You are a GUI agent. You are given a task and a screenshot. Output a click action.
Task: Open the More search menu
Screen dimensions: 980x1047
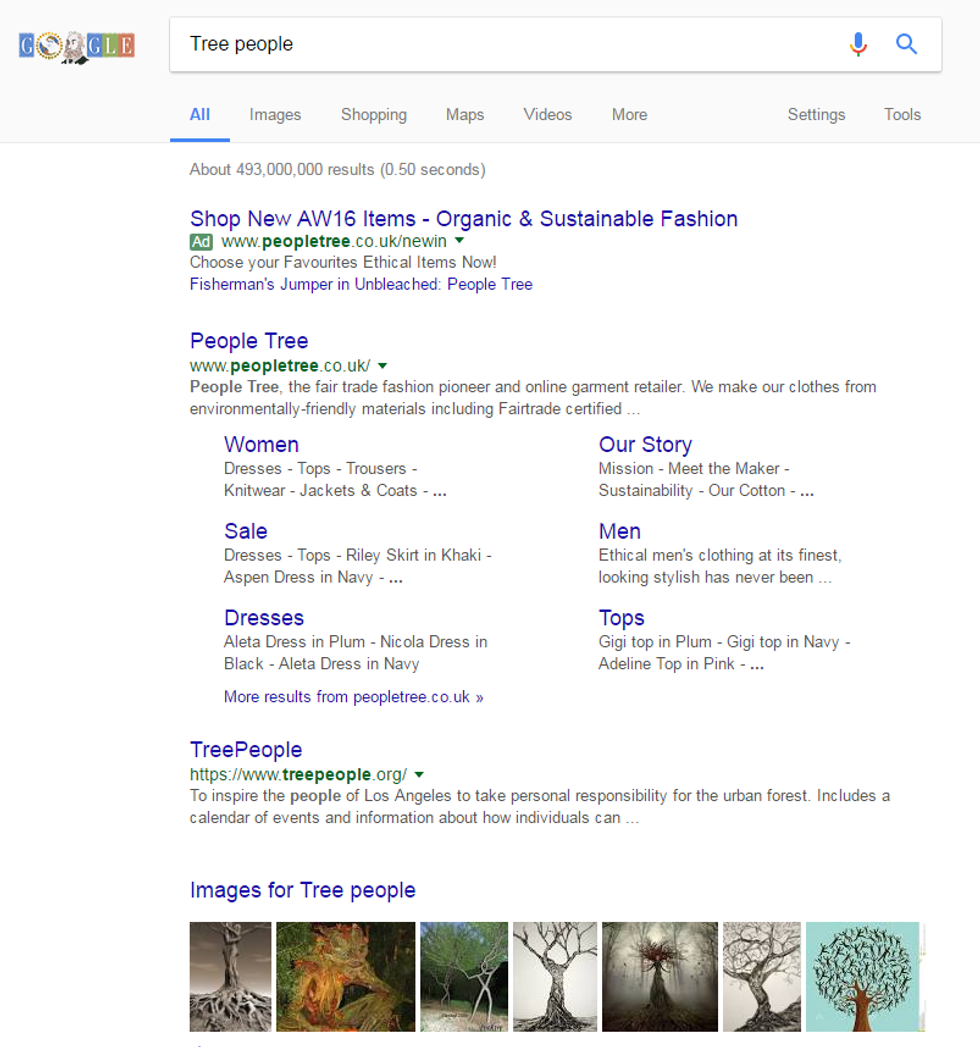coord(629,115)
